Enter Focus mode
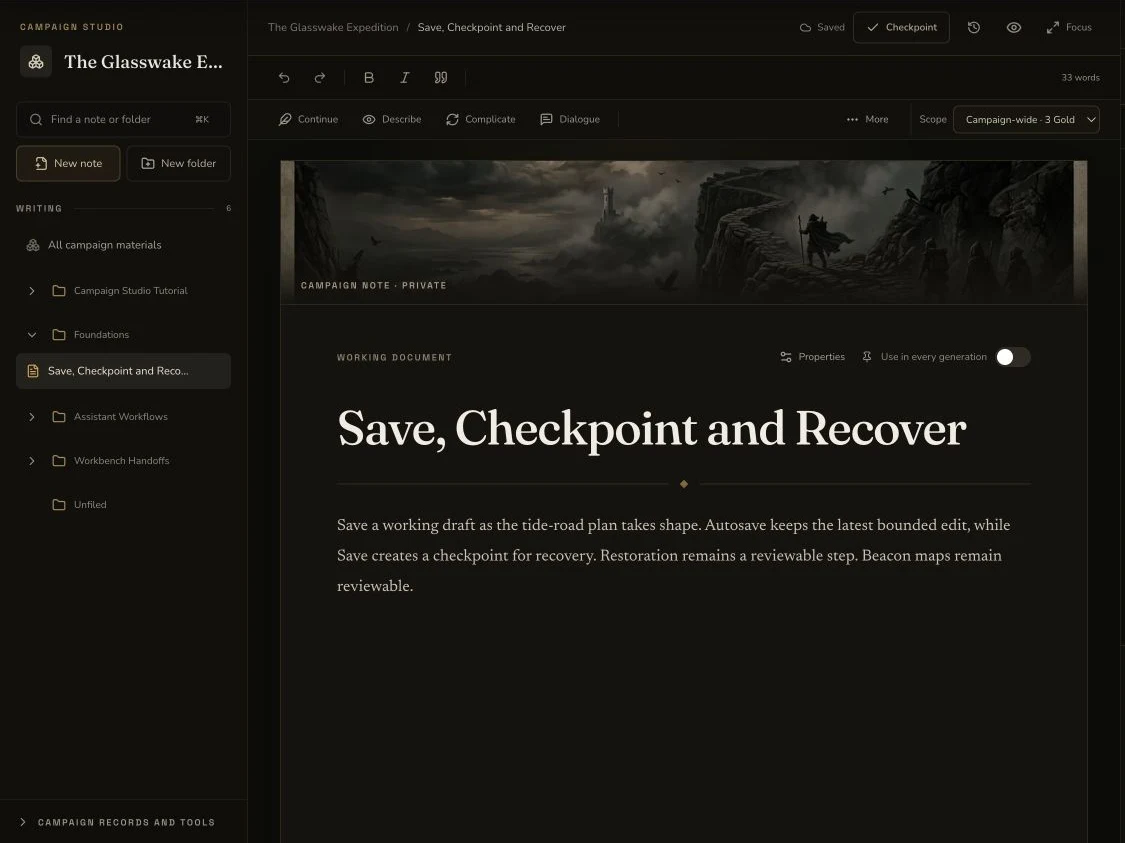Image resolution: width=1125 pixels, height=843 pixels. click(x=1069, y=27)
